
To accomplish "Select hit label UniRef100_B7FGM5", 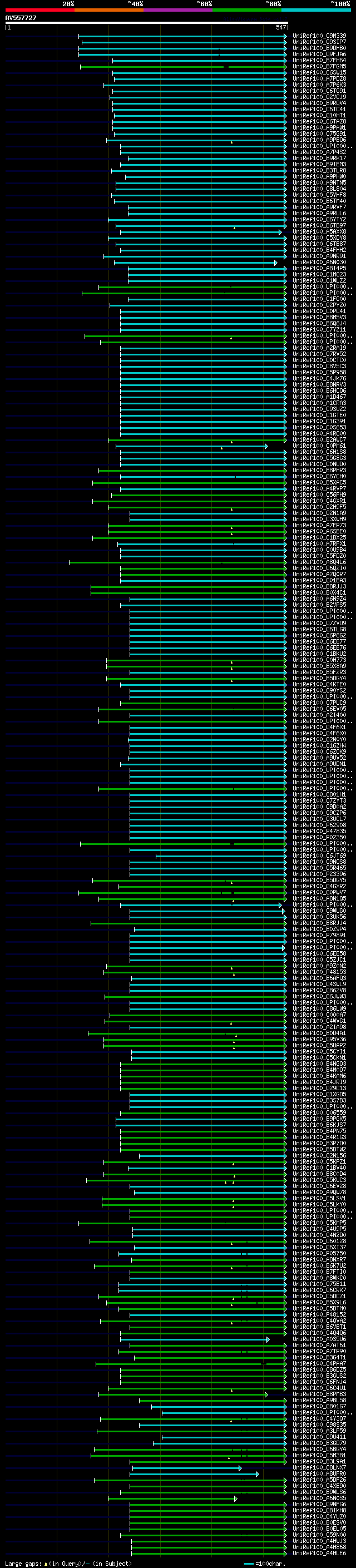I will 319,66.
